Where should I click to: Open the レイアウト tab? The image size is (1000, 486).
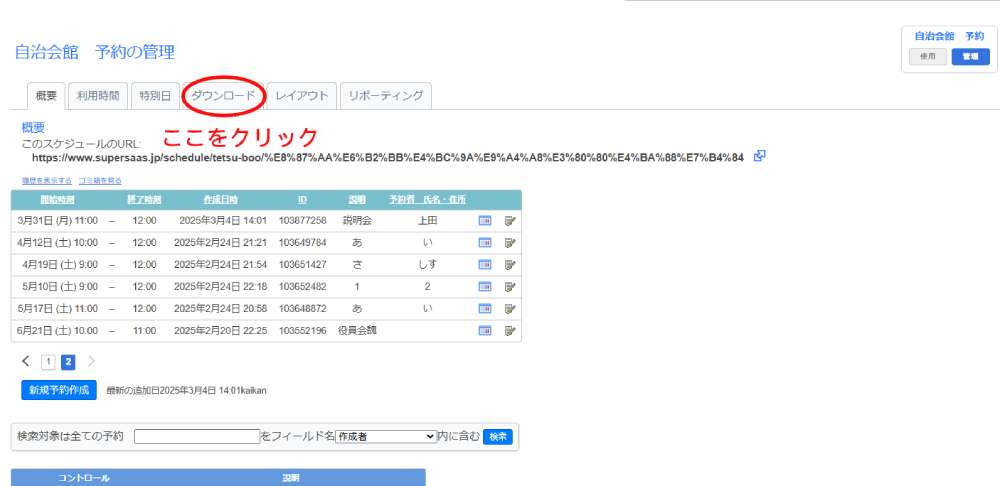coord(302,96)
